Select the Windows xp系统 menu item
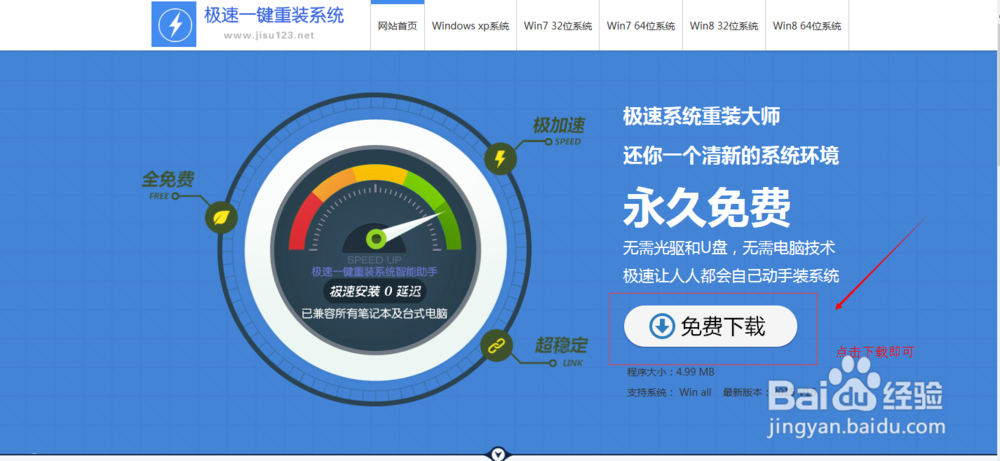The height and width of the screenshot is (461, 1000). pos(471,26)
